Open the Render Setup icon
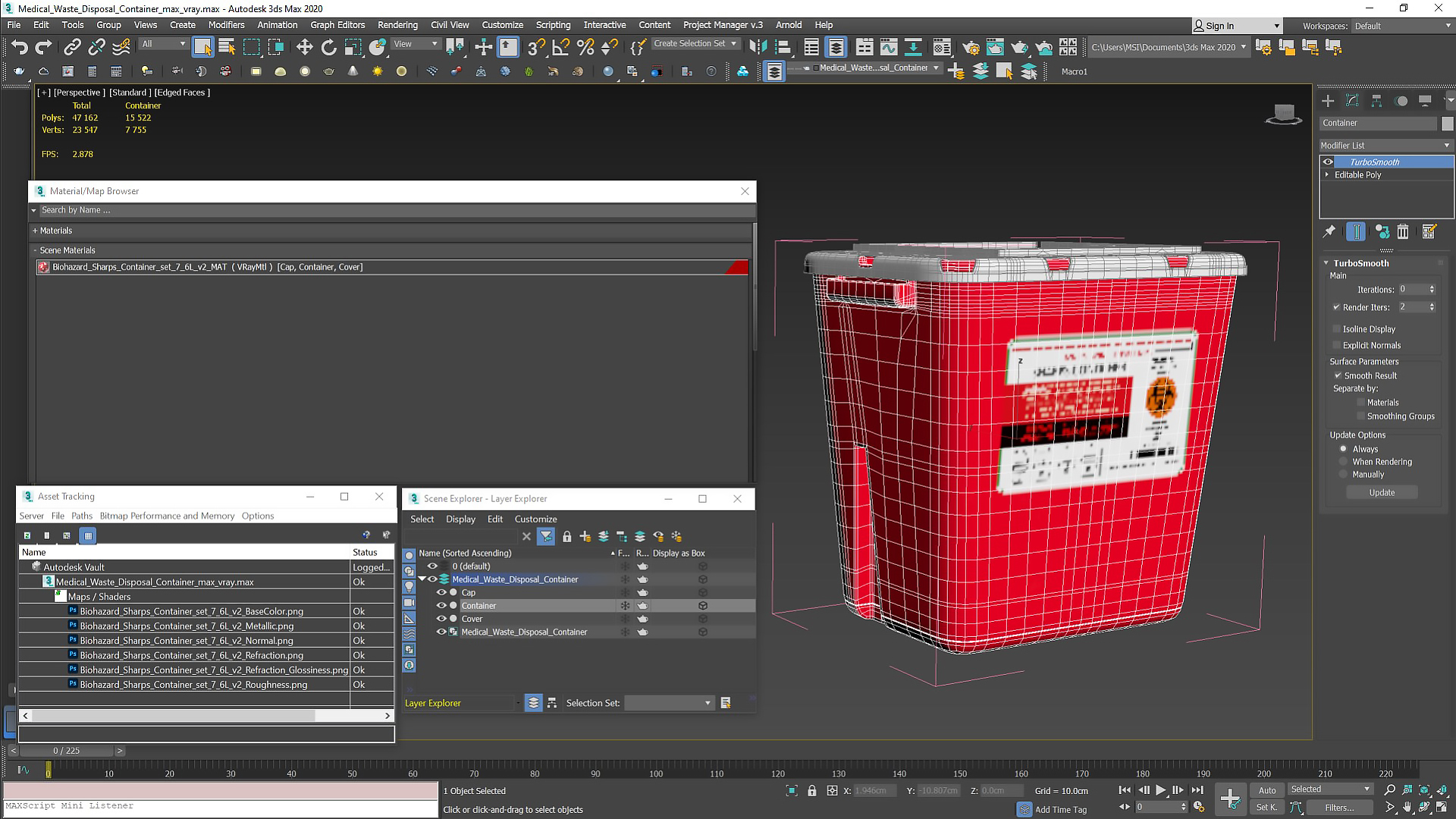This screenshot has width=1456, height=819. [971, 47]
